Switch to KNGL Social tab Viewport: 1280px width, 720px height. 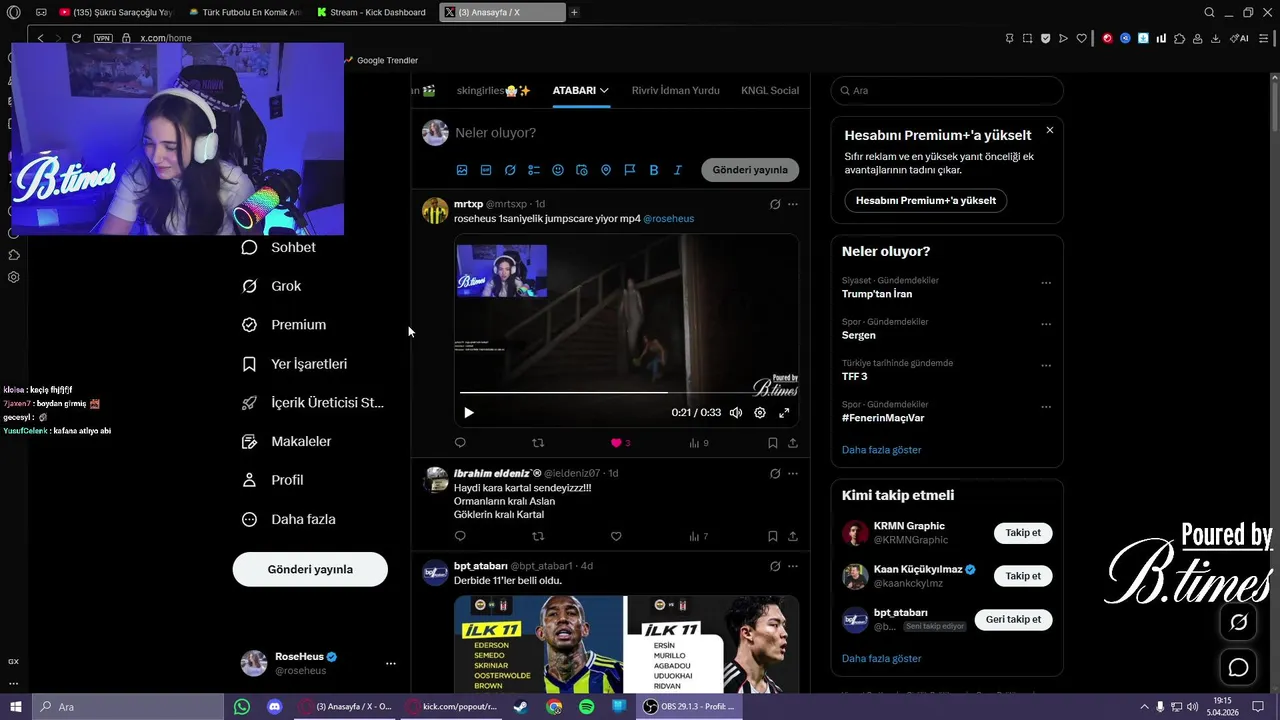click(x=770, y=90)
